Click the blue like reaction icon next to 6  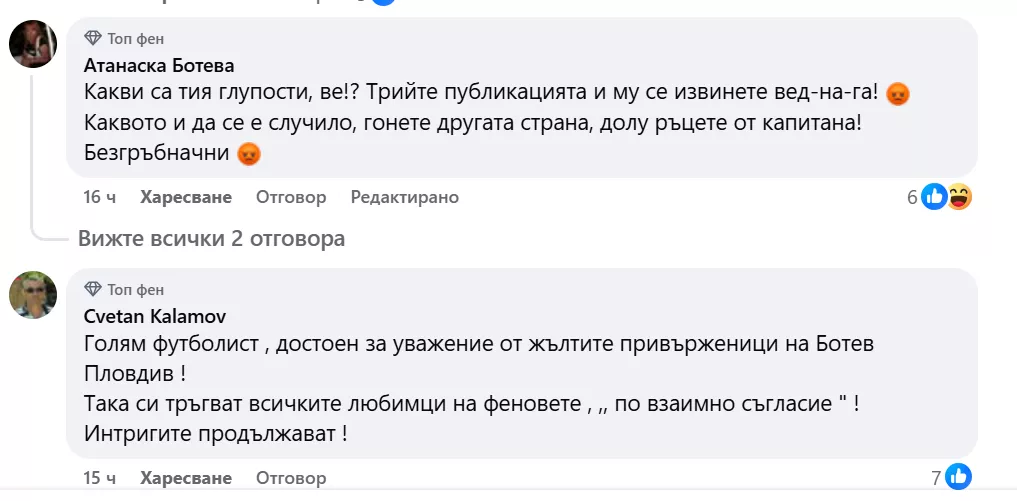point(934,197)
